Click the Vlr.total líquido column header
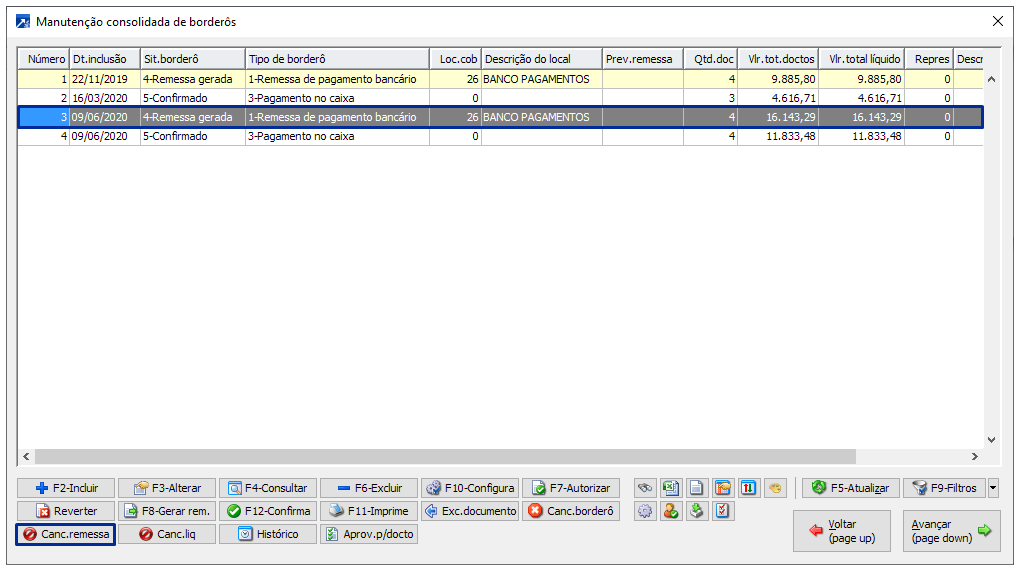Screen dimensions: 1021x571 point(861,59)
